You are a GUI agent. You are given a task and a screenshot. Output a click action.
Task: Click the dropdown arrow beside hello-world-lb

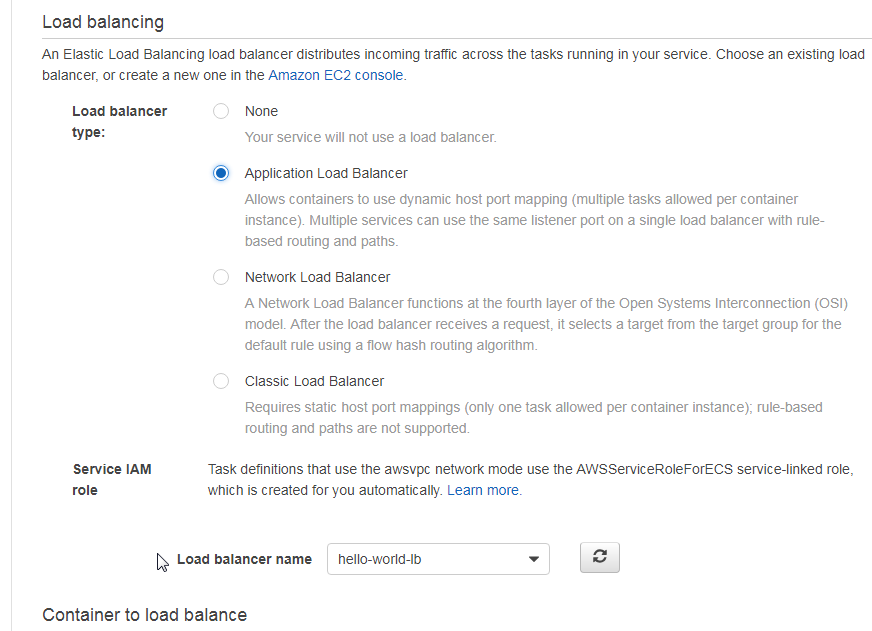(534, 559)
